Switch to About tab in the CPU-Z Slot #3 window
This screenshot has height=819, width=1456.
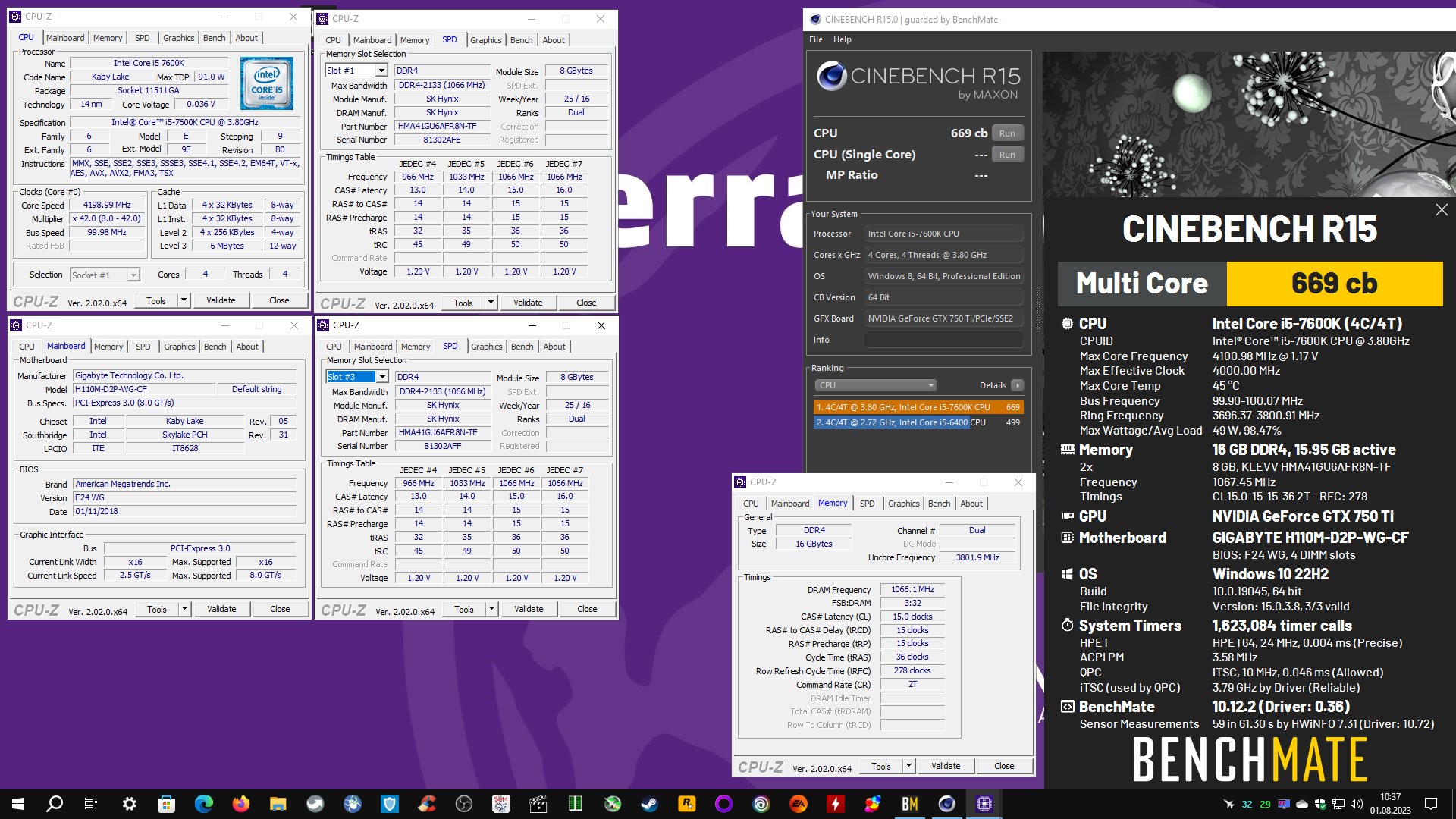(x=554, y=347)
